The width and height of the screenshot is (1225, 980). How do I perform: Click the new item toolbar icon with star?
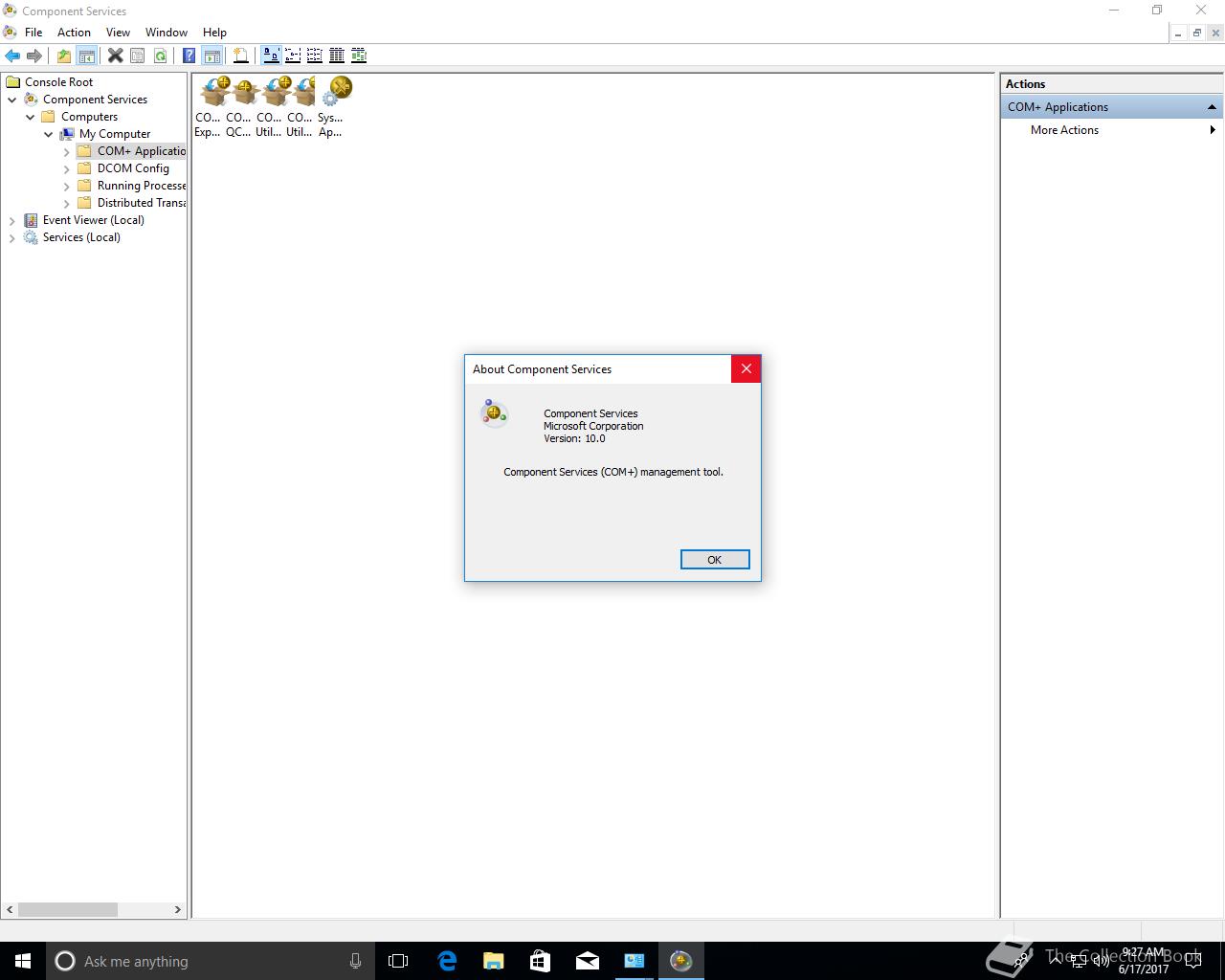pyautogui.click(x=241, y=56)
